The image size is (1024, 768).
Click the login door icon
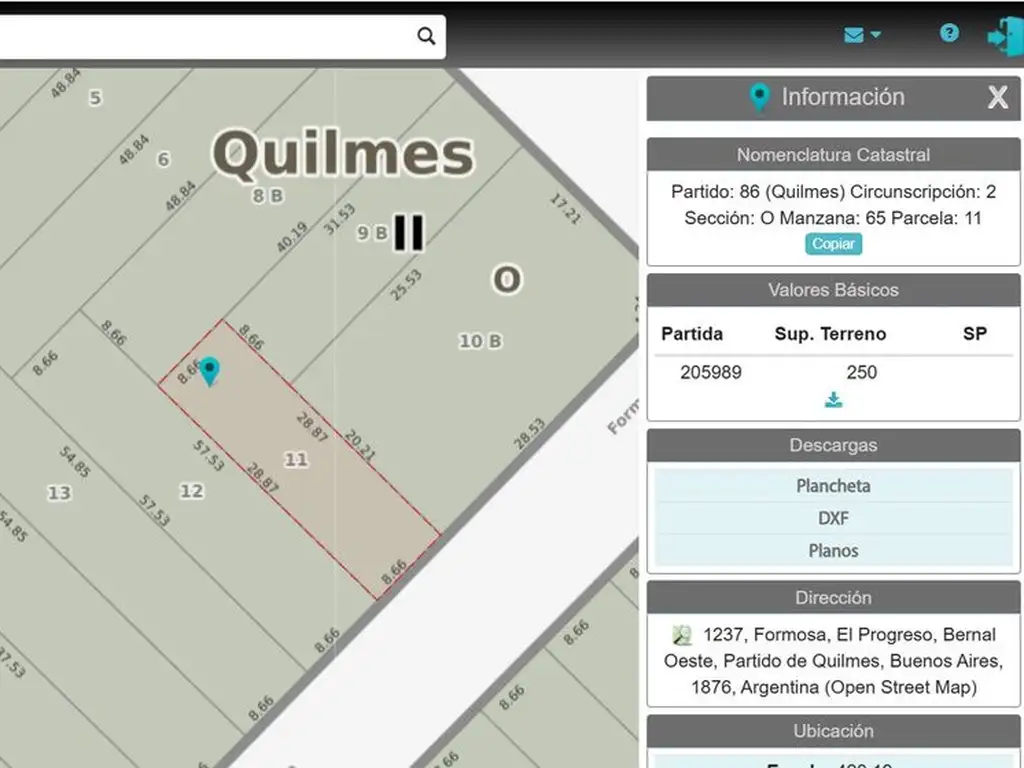[x=1003, y=36]
